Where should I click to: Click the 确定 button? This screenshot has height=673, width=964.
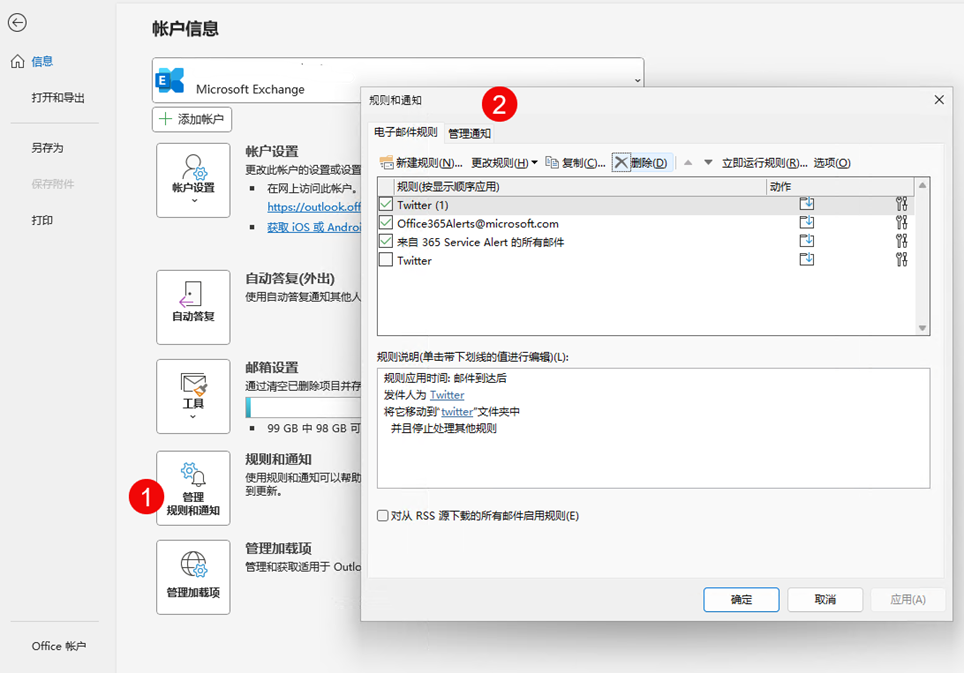(x=741, y=599)
